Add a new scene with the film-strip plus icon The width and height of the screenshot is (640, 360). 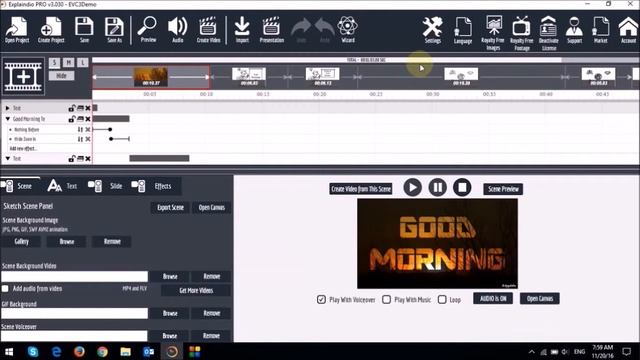23,77
